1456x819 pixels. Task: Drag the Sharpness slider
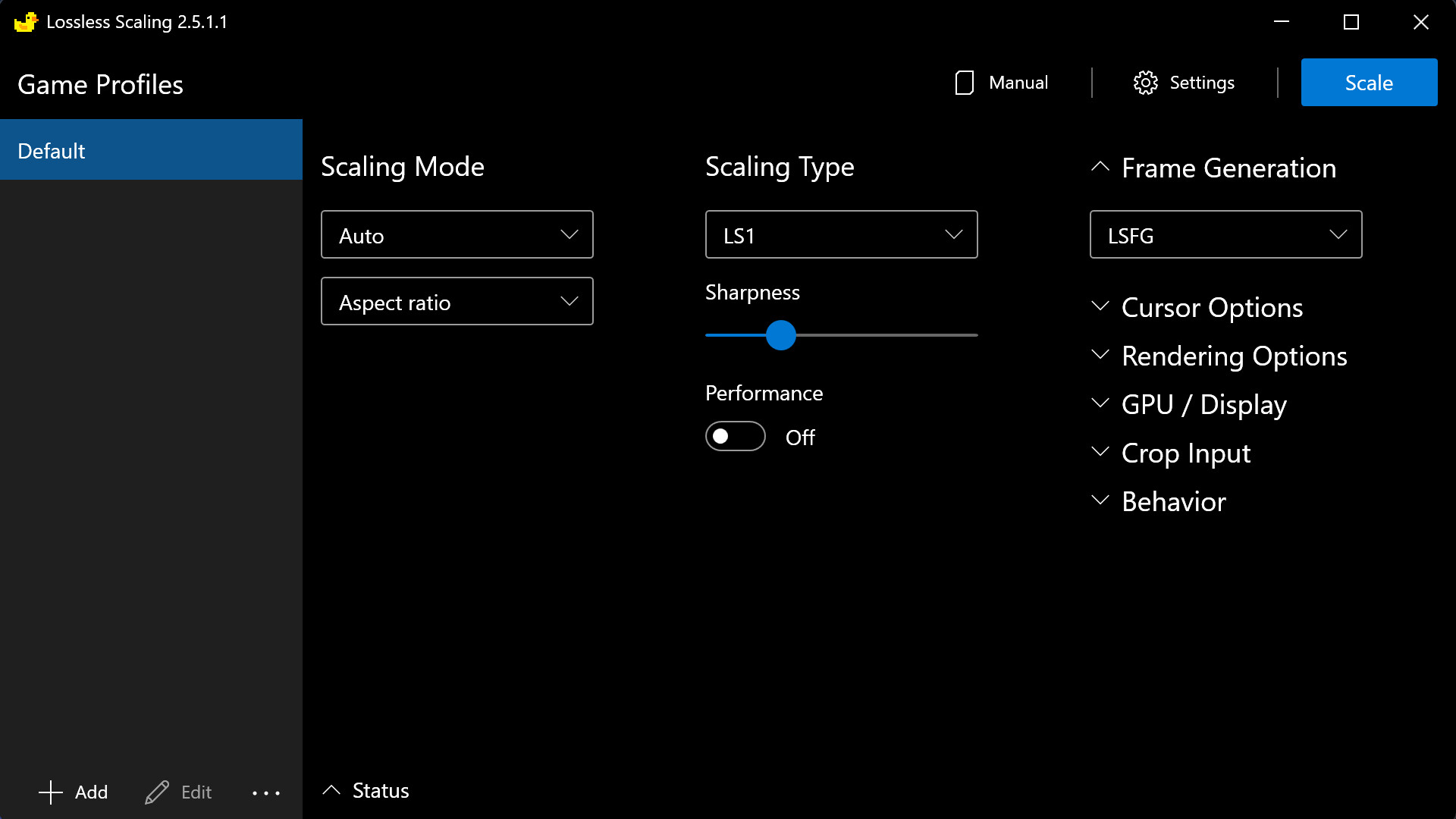point(780,335)
